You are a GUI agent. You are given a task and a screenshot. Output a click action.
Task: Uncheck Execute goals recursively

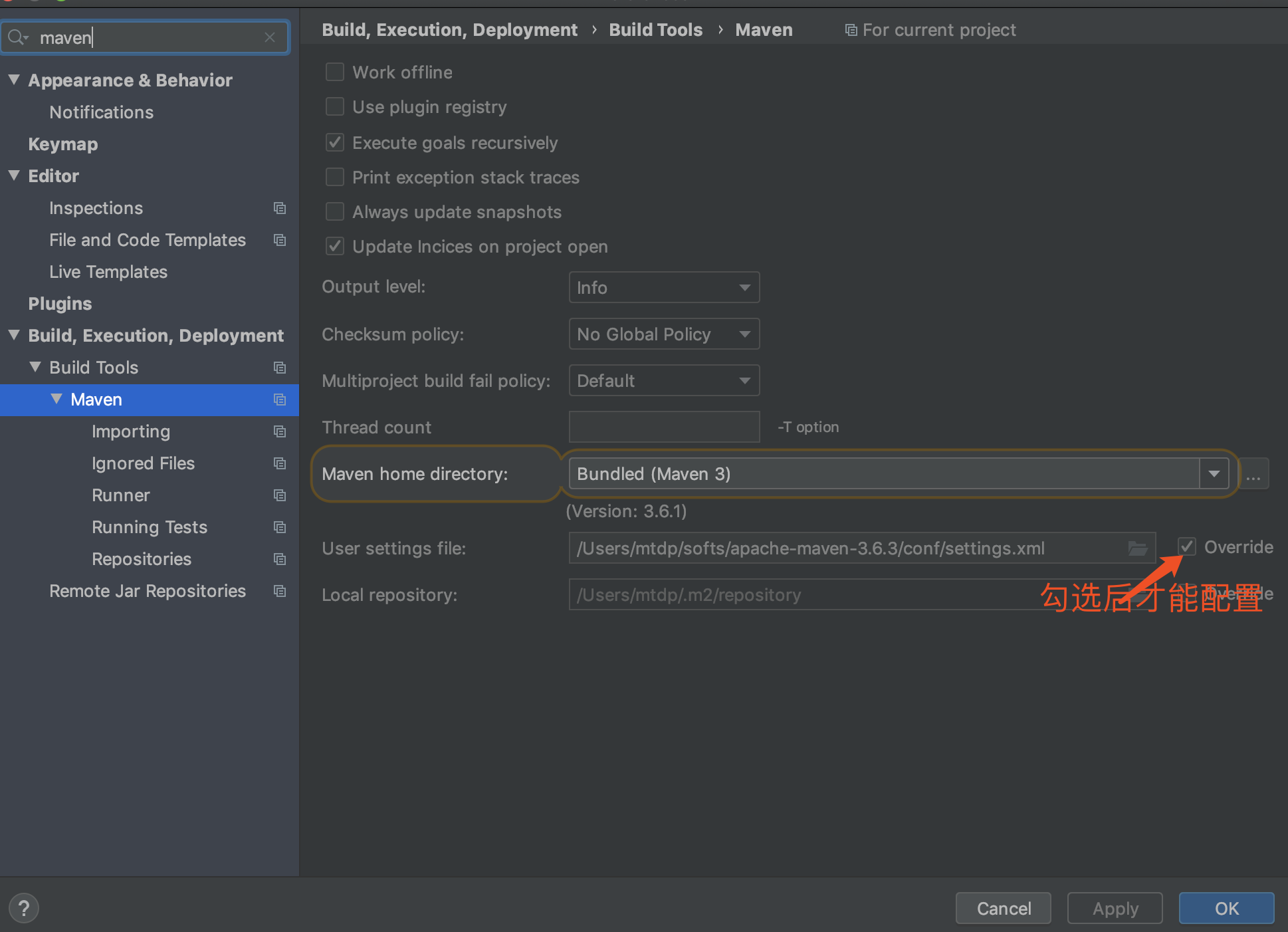click(335, 142)
